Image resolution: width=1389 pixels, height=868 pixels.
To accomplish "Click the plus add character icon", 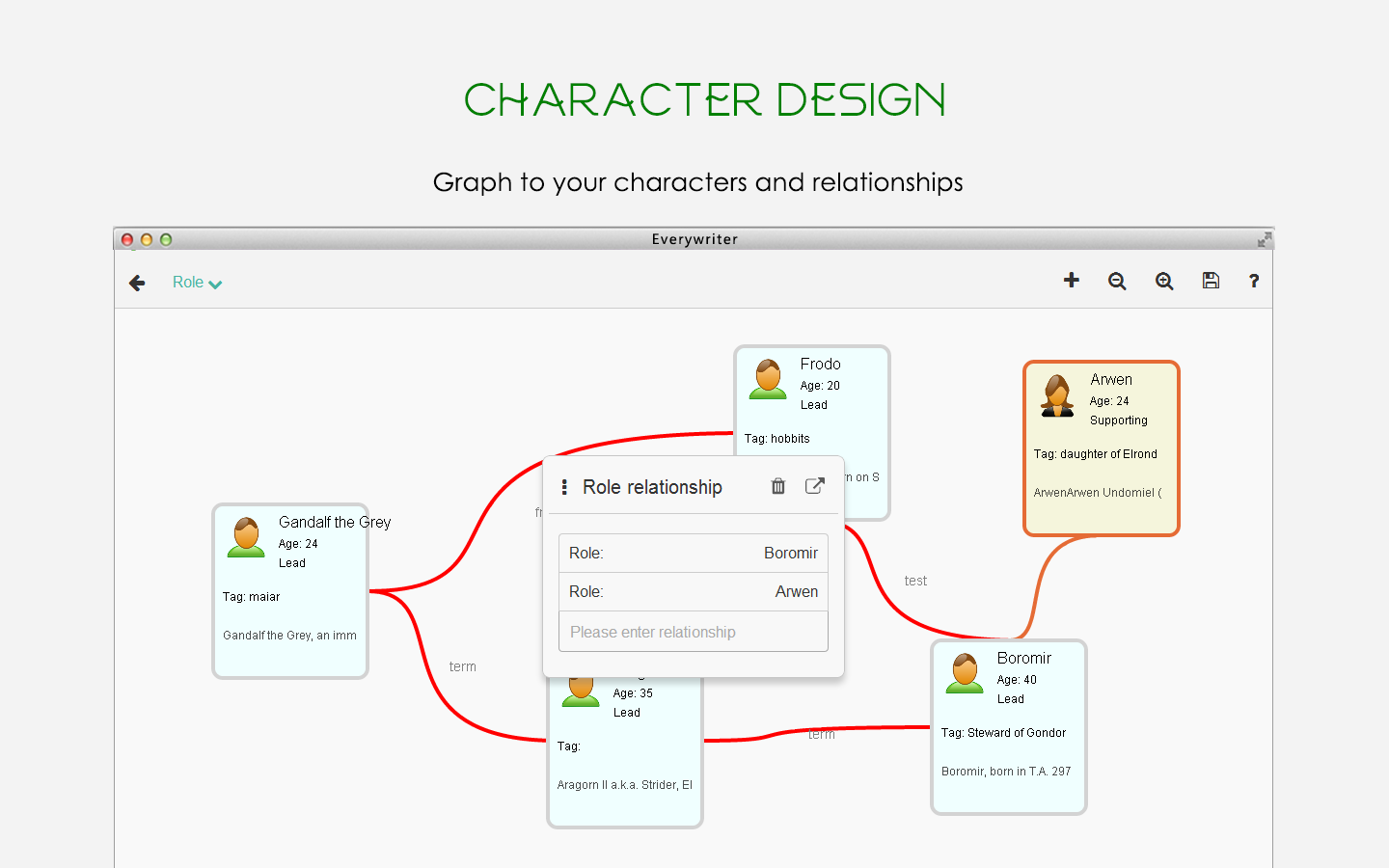I will [1071, 280].
